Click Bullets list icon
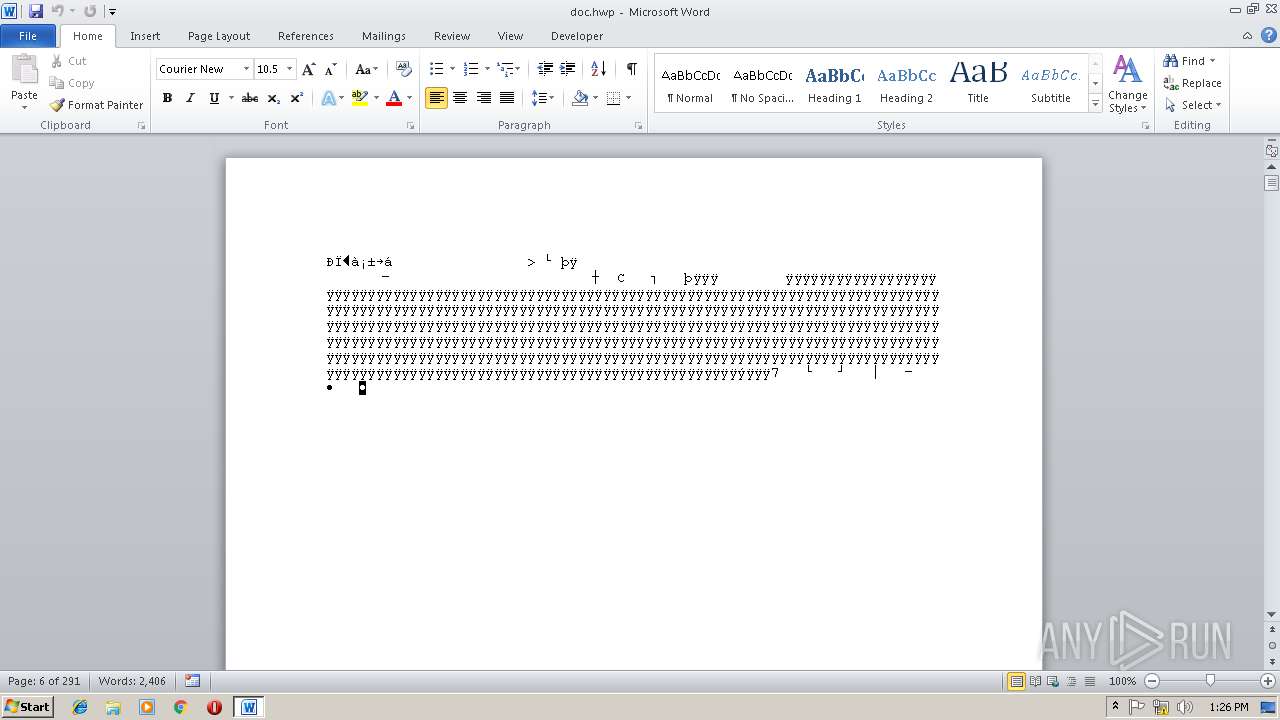This screenshot has width=1280, height=720. click(436, 69)
